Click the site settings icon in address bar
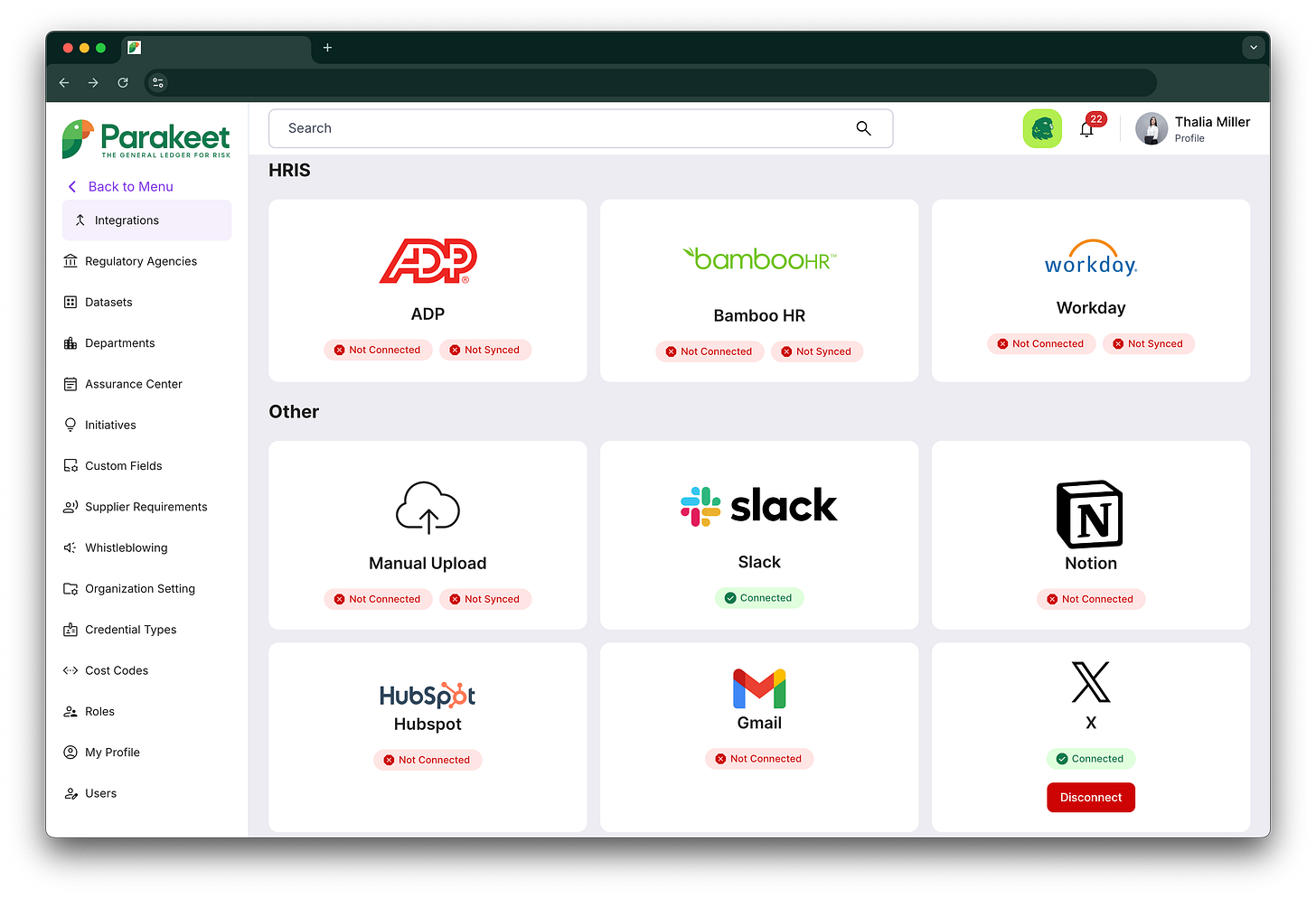 tap(157, 82)
